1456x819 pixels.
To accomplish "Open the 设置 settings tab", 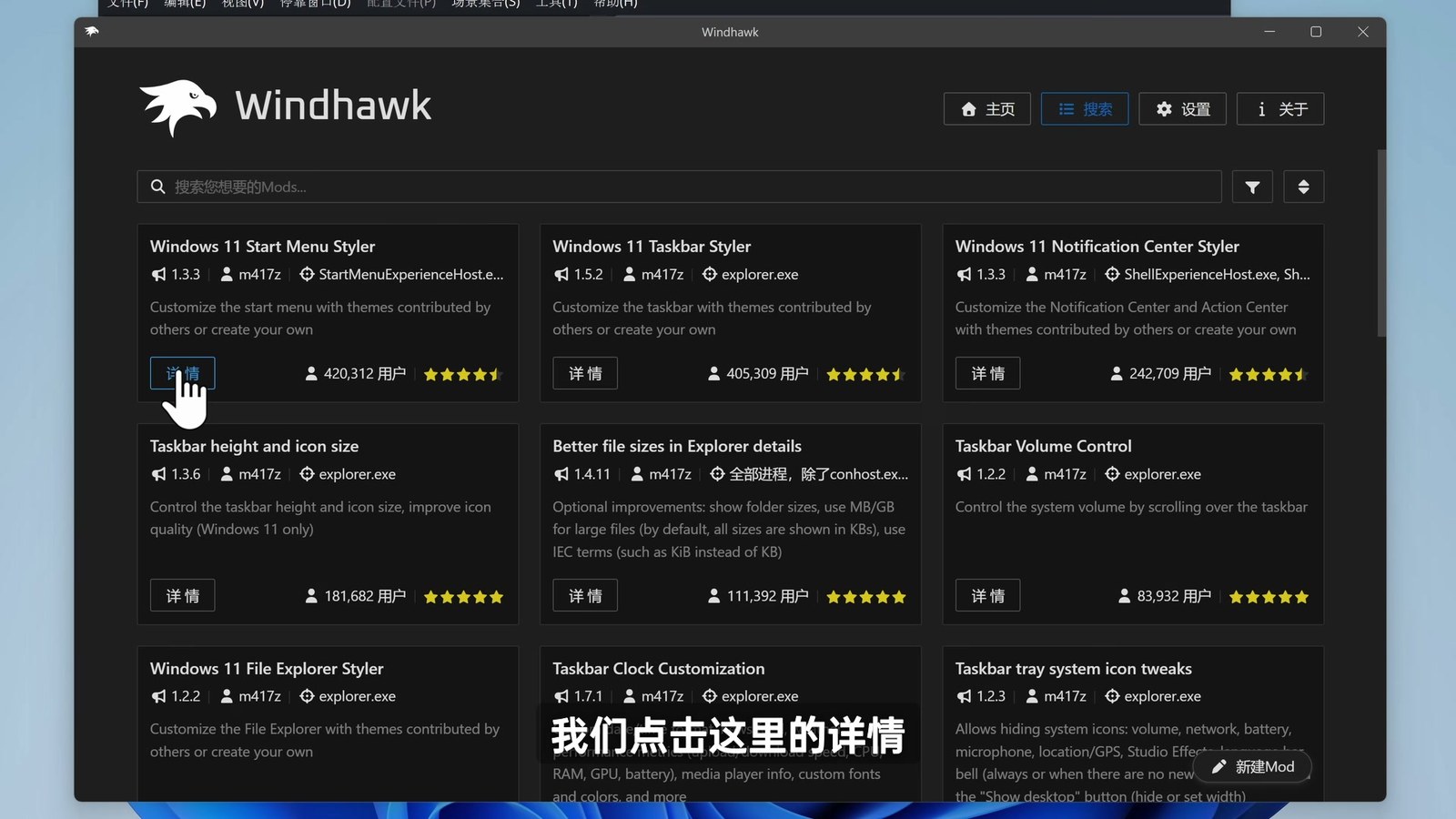I will [x=1183, y=109].
